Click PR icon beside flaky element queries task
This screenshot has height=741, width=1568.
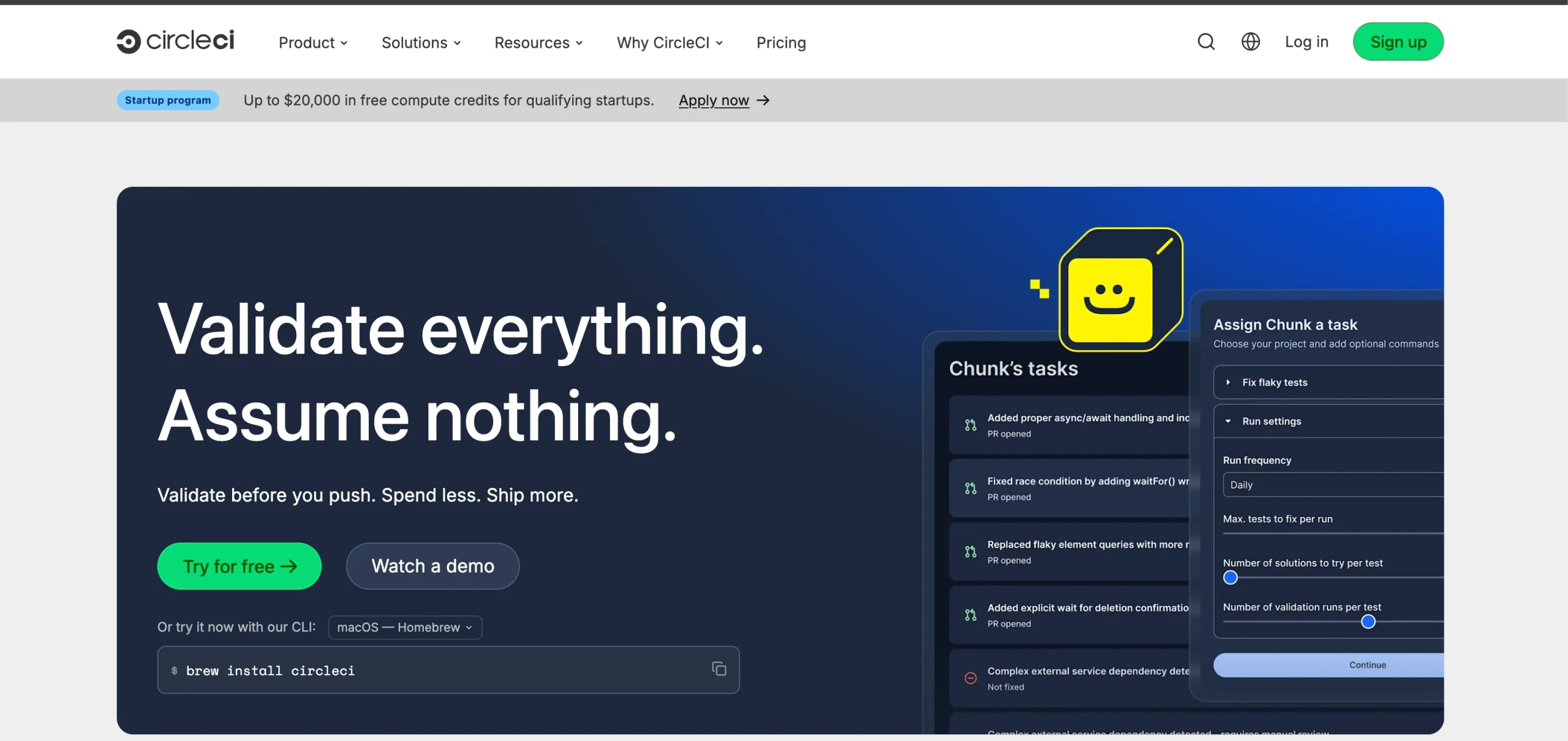[x=970, y=552]
